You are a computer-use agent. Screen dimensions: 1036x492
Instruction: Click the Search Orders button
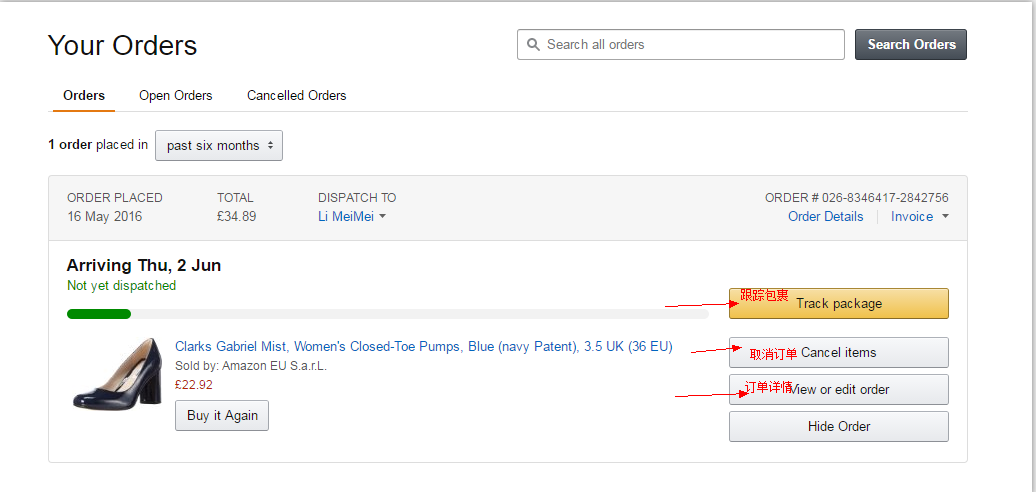click(x=910, y=44)
